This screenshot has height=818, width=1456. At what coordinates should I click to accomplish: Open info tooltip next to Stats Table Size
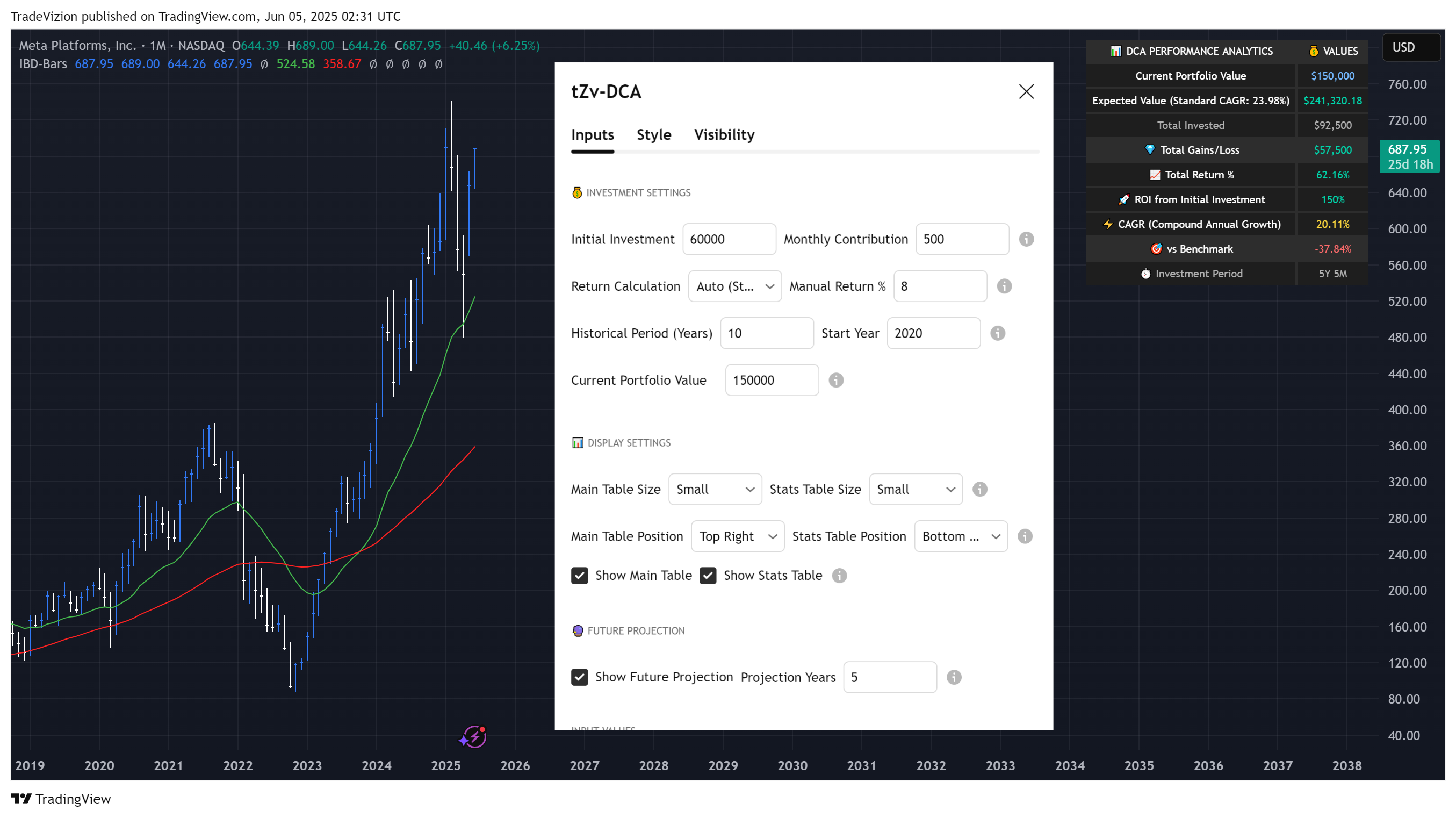[x=979, y=489]
